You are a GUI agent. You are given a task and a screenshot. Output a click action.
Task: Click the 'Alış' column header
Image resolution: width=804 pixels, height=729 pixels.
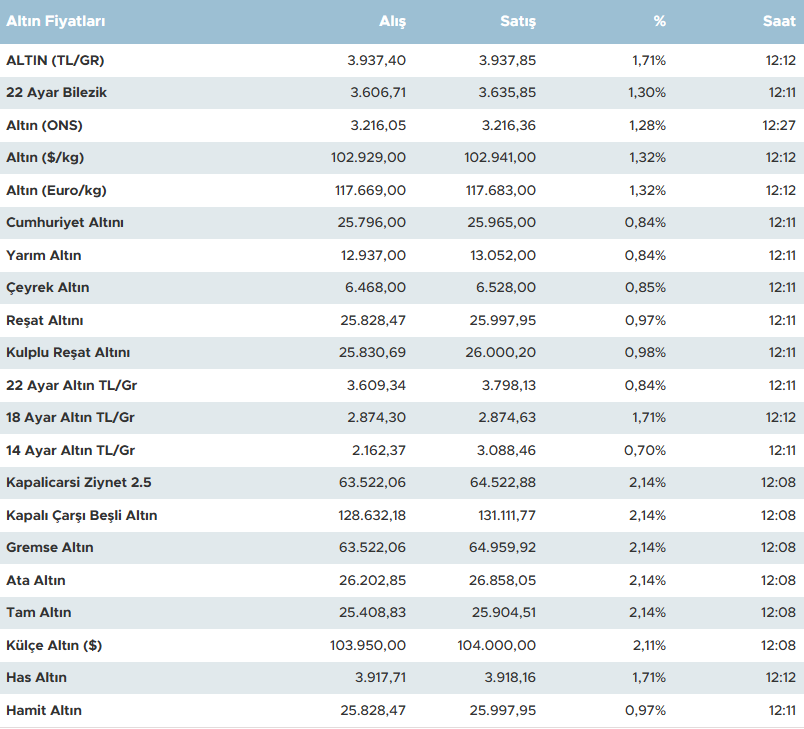pyautogui.click(x=392, y=21)
